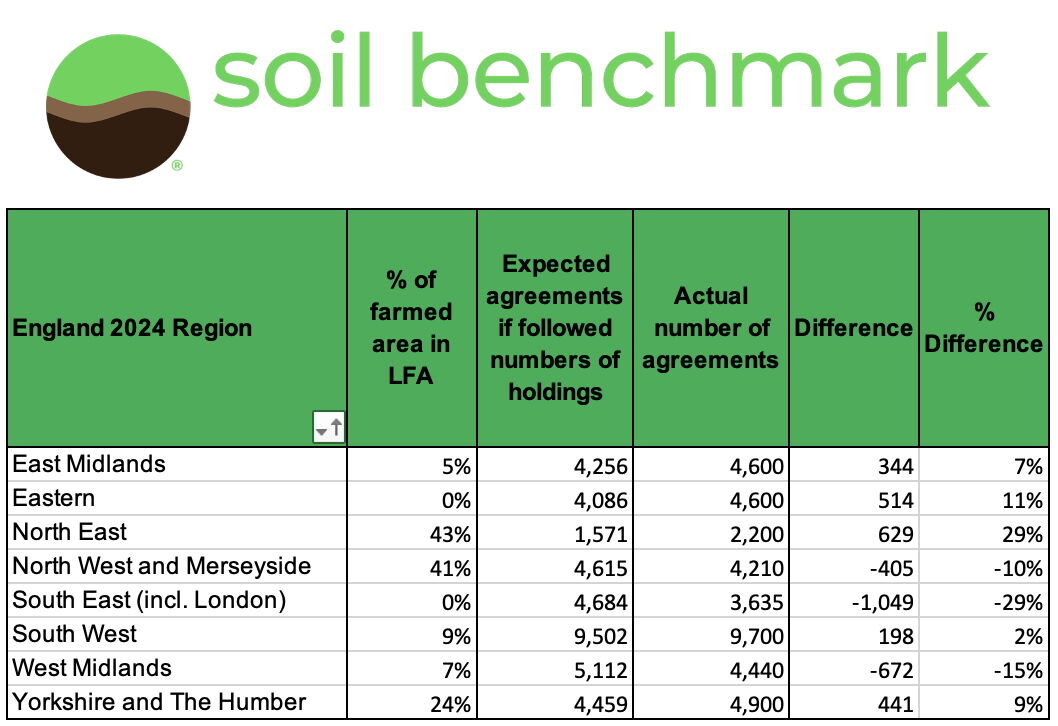Select the '% of farmed area in LFA' header

click(x=412, y=328)
